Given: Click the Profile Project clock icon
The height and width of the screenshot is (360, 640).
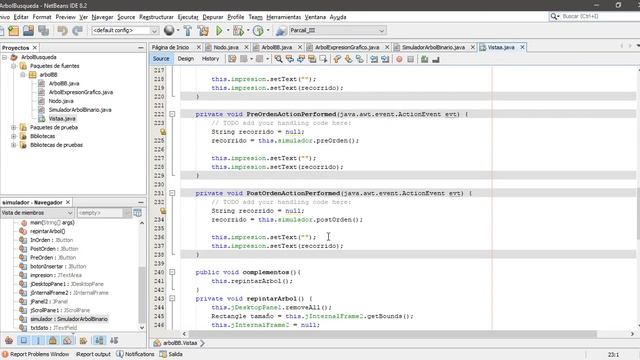Looking at the screenshot, I should [x=258, y=31].
